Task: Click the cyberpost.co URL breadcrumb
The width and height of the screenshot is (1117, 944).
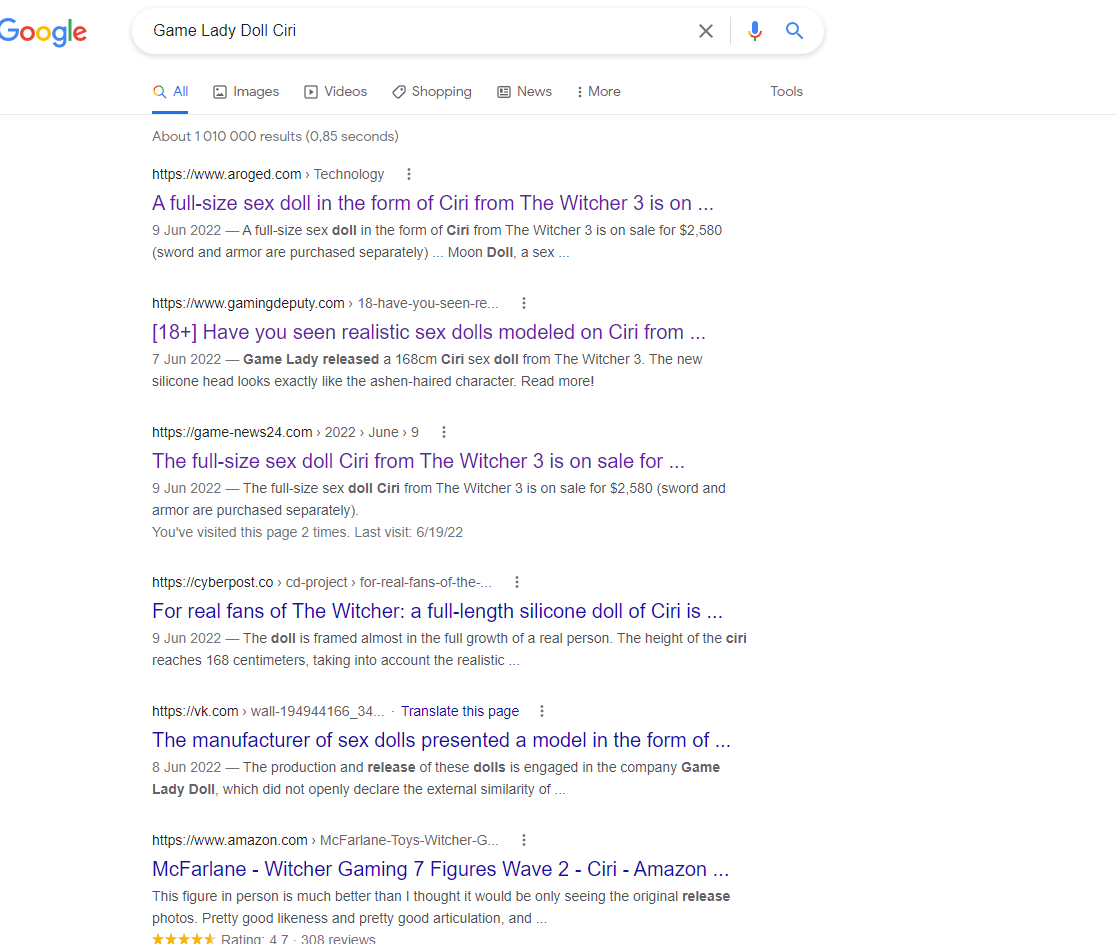Action: pos(321,583)
